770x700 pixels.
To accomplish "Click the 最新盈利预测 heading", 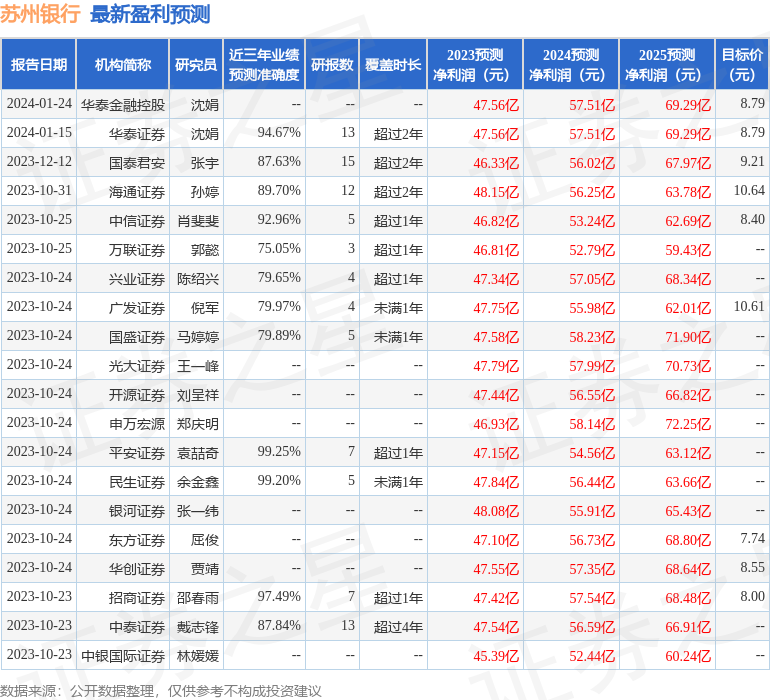I will [x=150, y=14].
